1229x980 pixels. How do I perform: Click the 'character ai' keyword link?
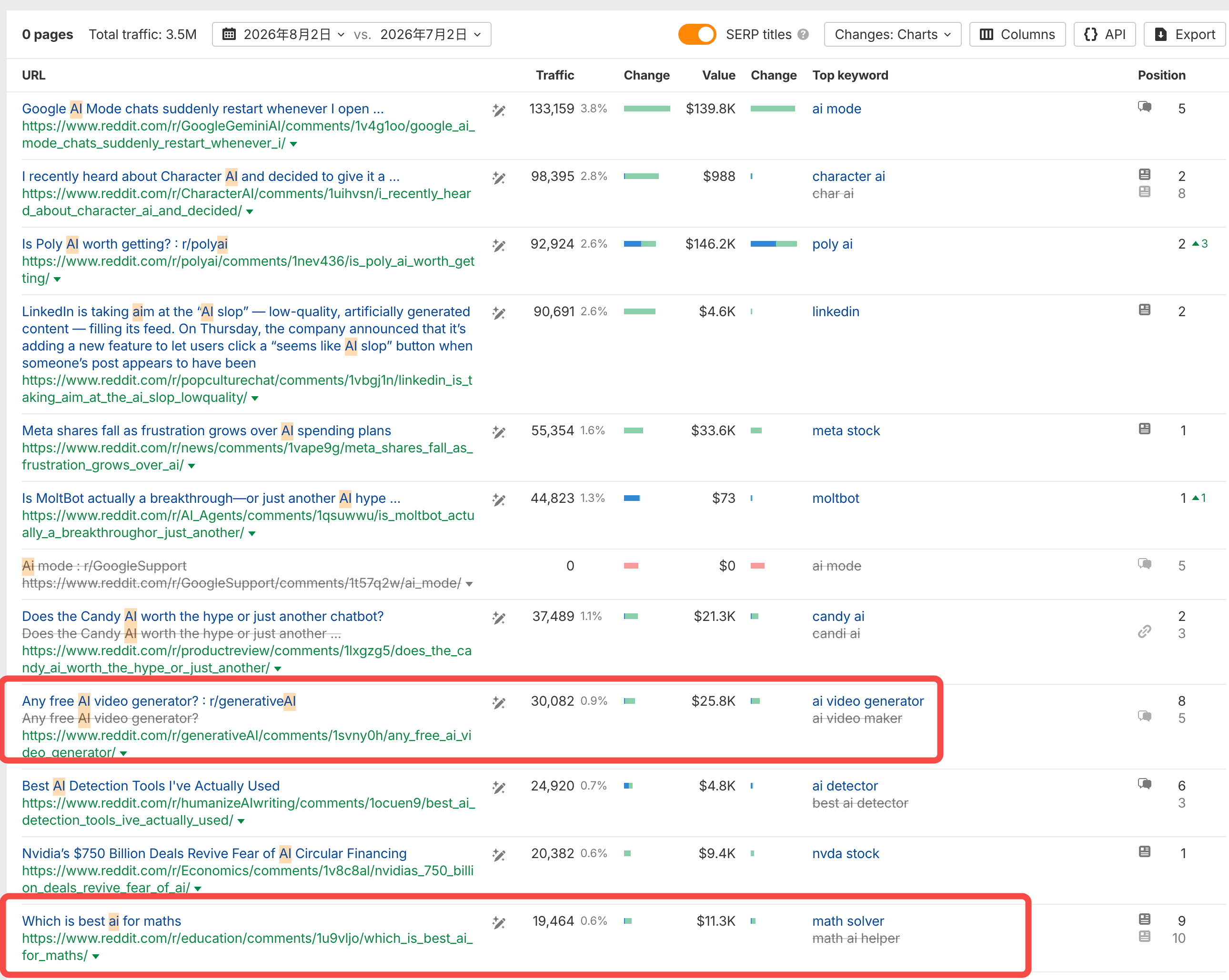point(849,177)
